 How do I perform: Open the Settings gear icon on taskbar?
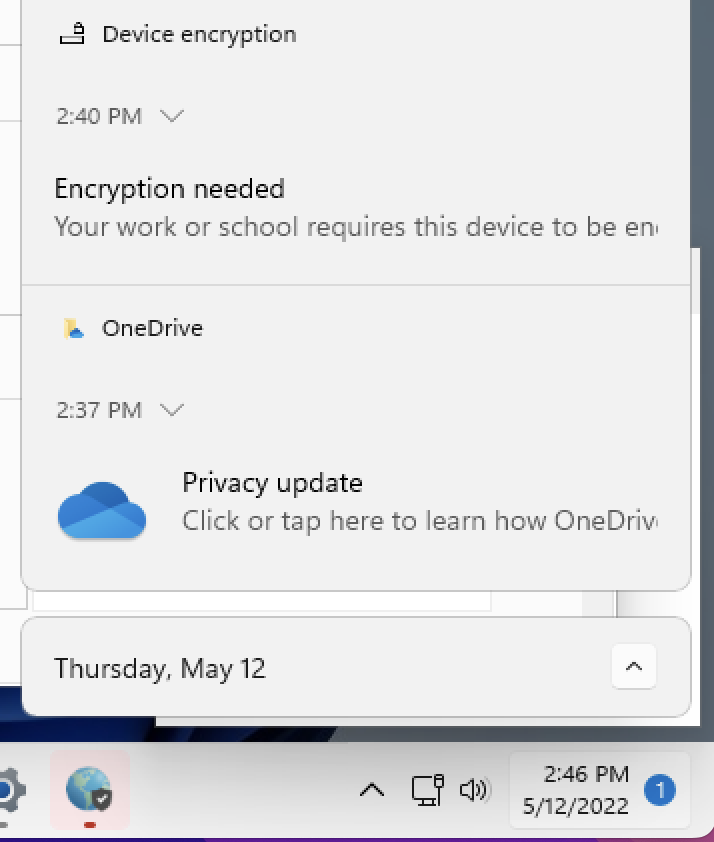[11, 790]
